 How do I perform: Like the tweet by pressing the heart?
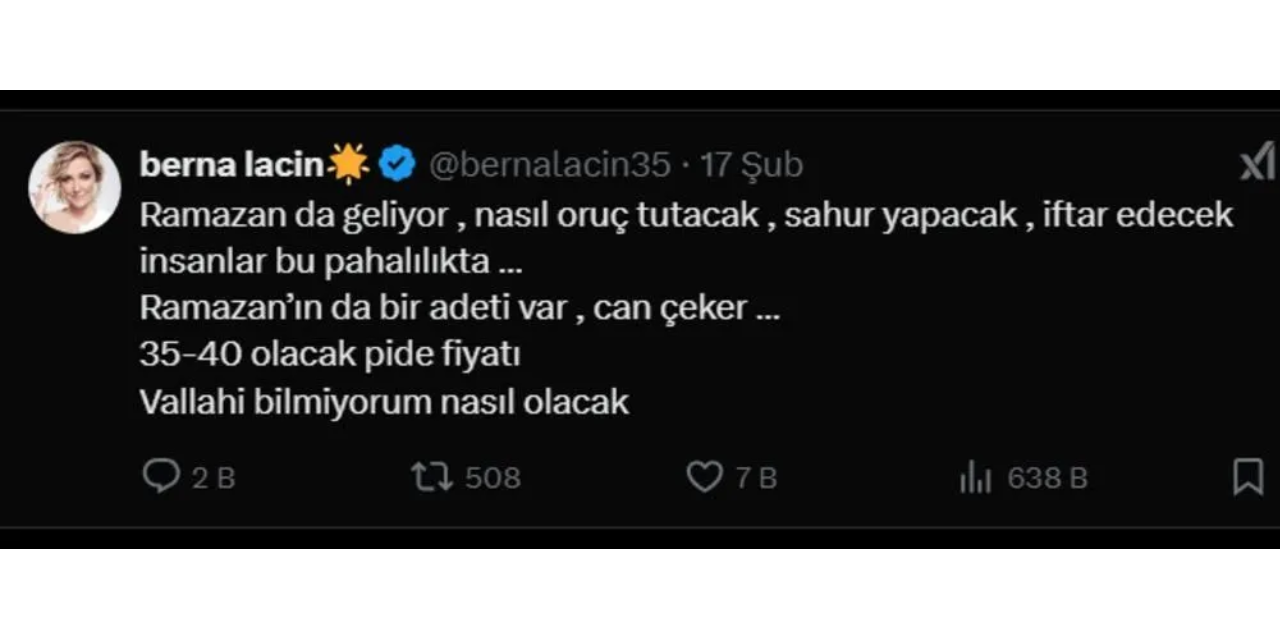(705, 477)
